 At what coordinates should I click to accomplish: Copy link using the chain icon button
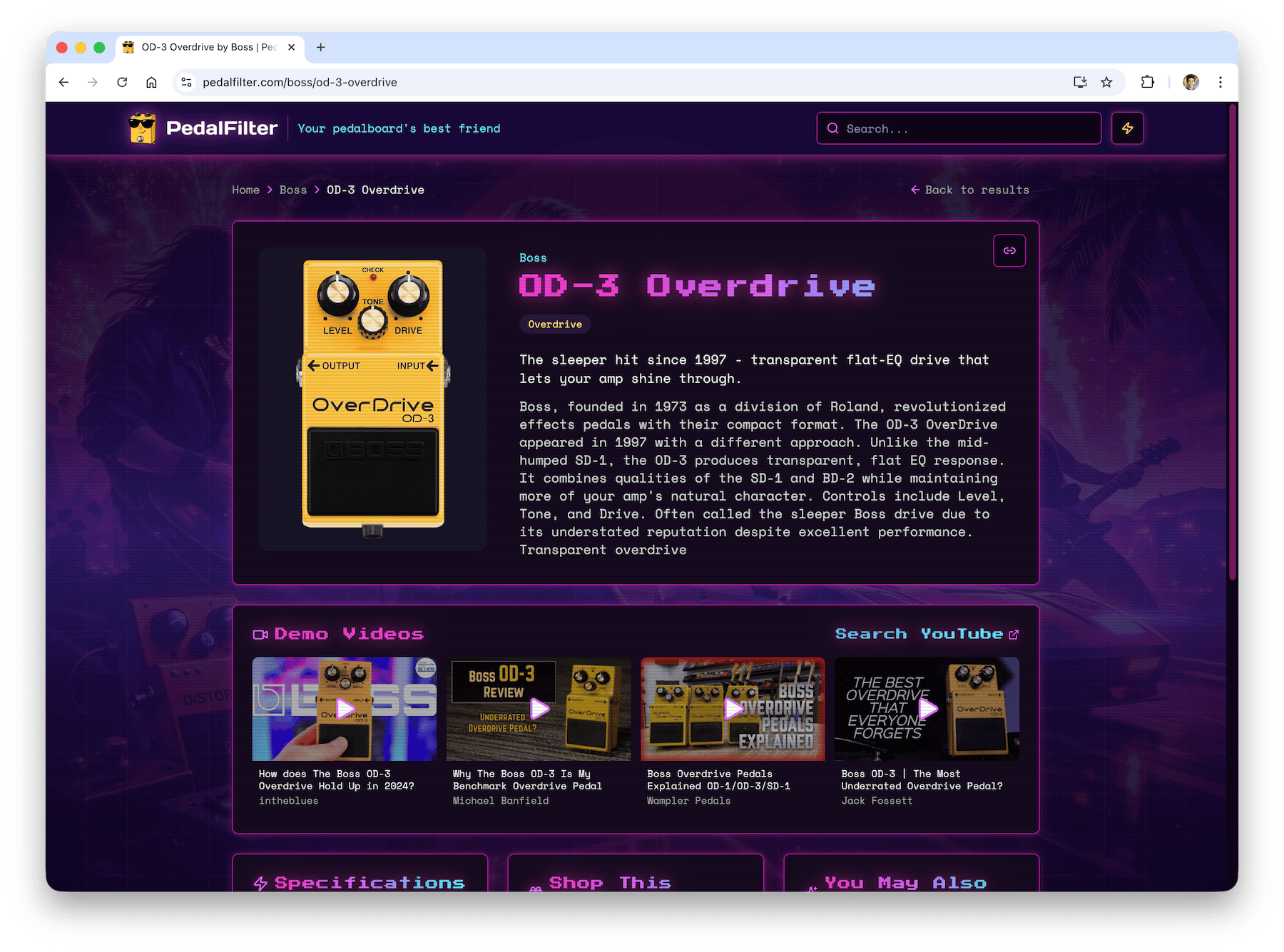(1009, 250)
